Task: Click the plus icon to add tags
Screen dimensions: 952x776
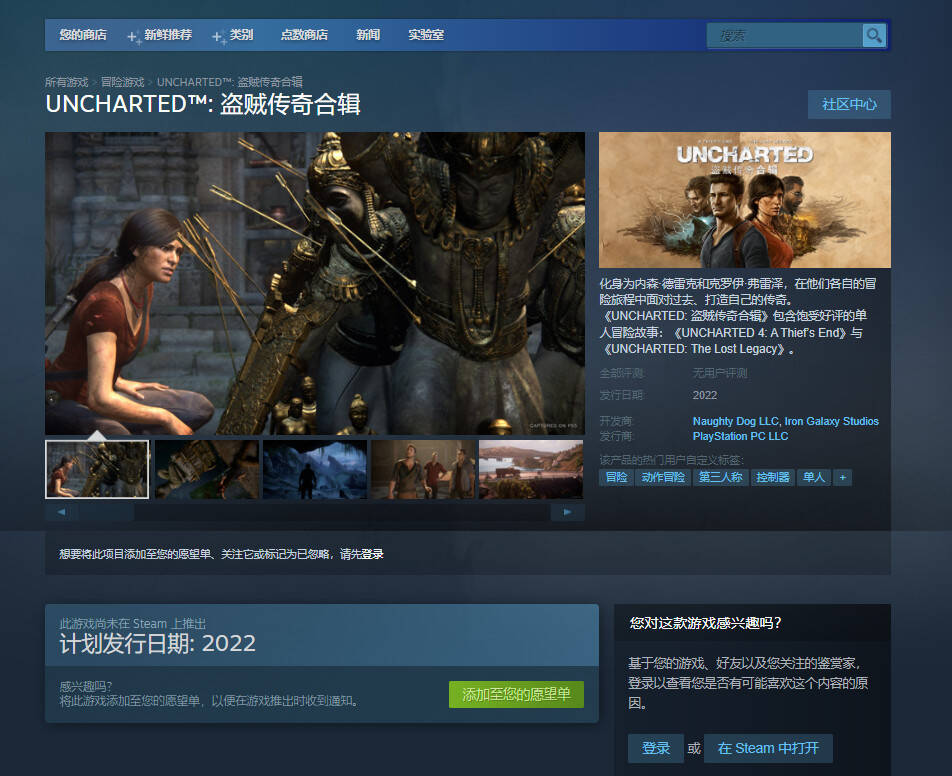Action: [x=843, y=478]
